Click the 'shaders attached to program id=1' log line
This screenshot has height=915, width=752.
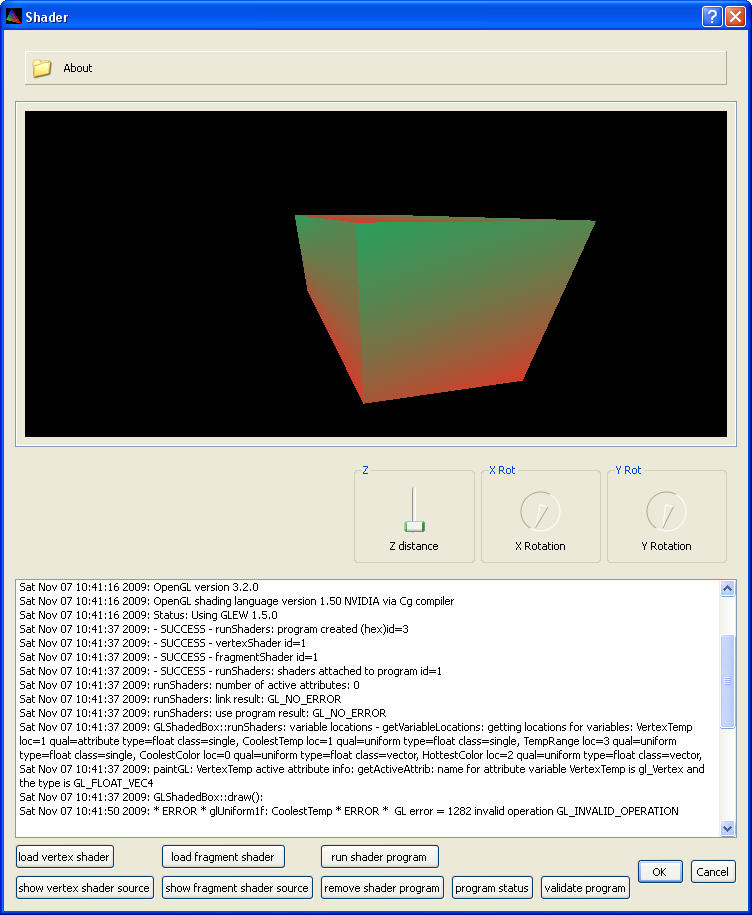point(230,671)
